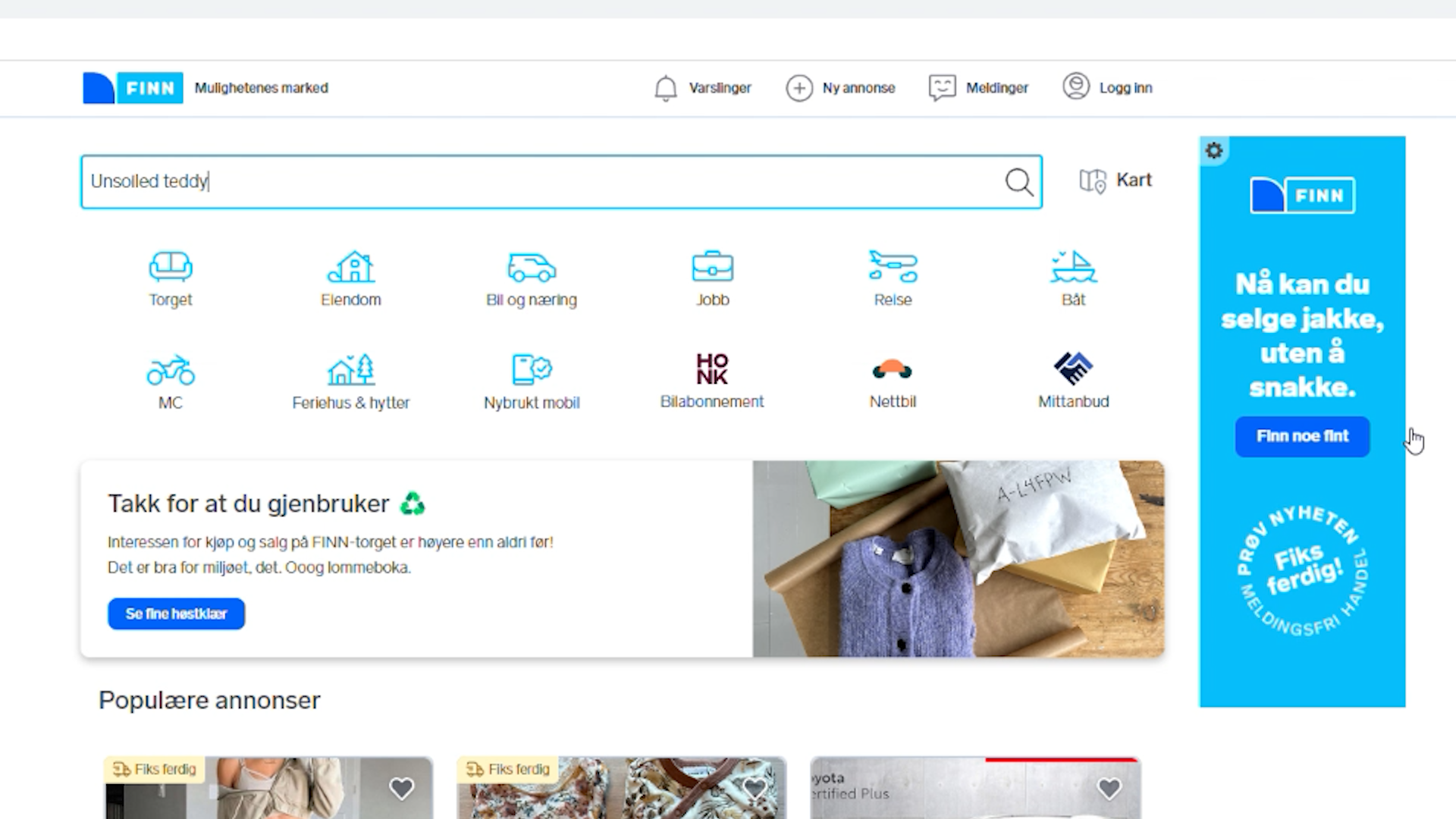Open Meldinger messages menu item

point(978,88)
